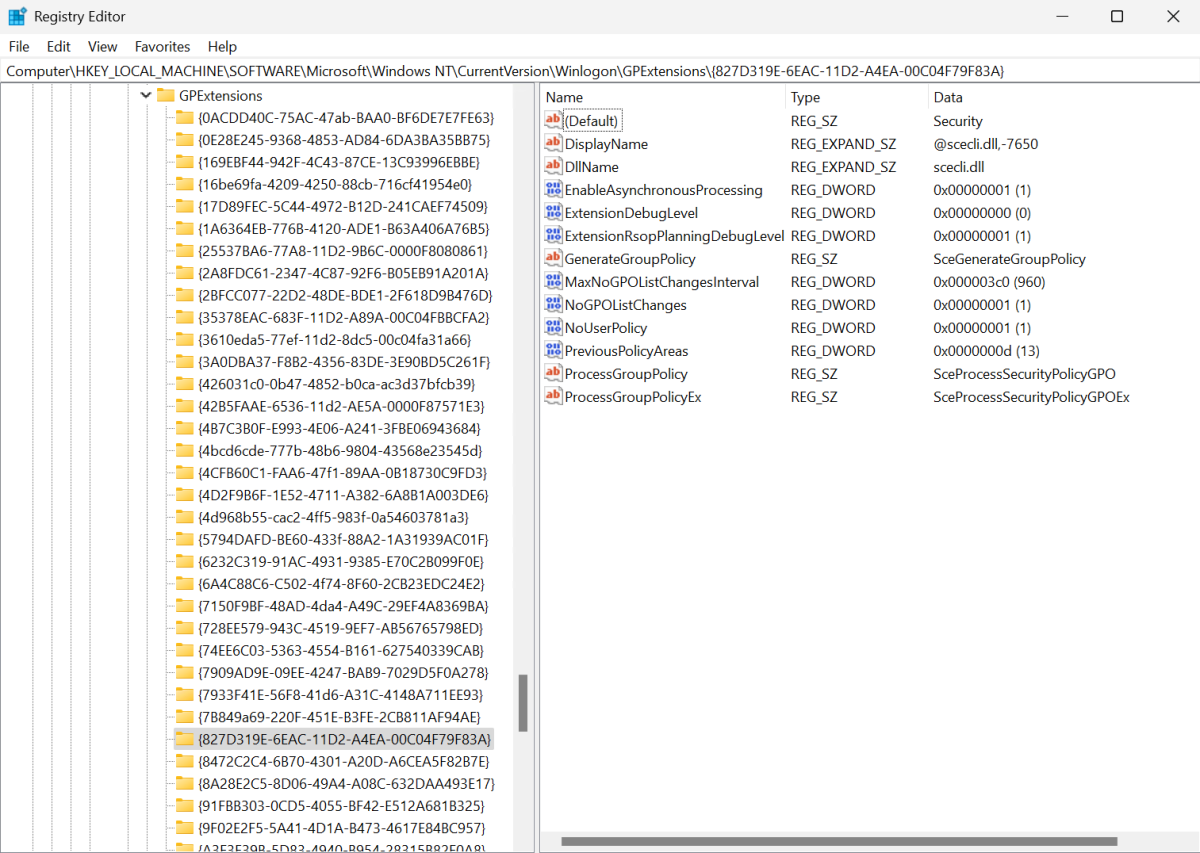Open the Edit menu
The height and width of the screenshot is (853, 1200).
tap(58, 46)
